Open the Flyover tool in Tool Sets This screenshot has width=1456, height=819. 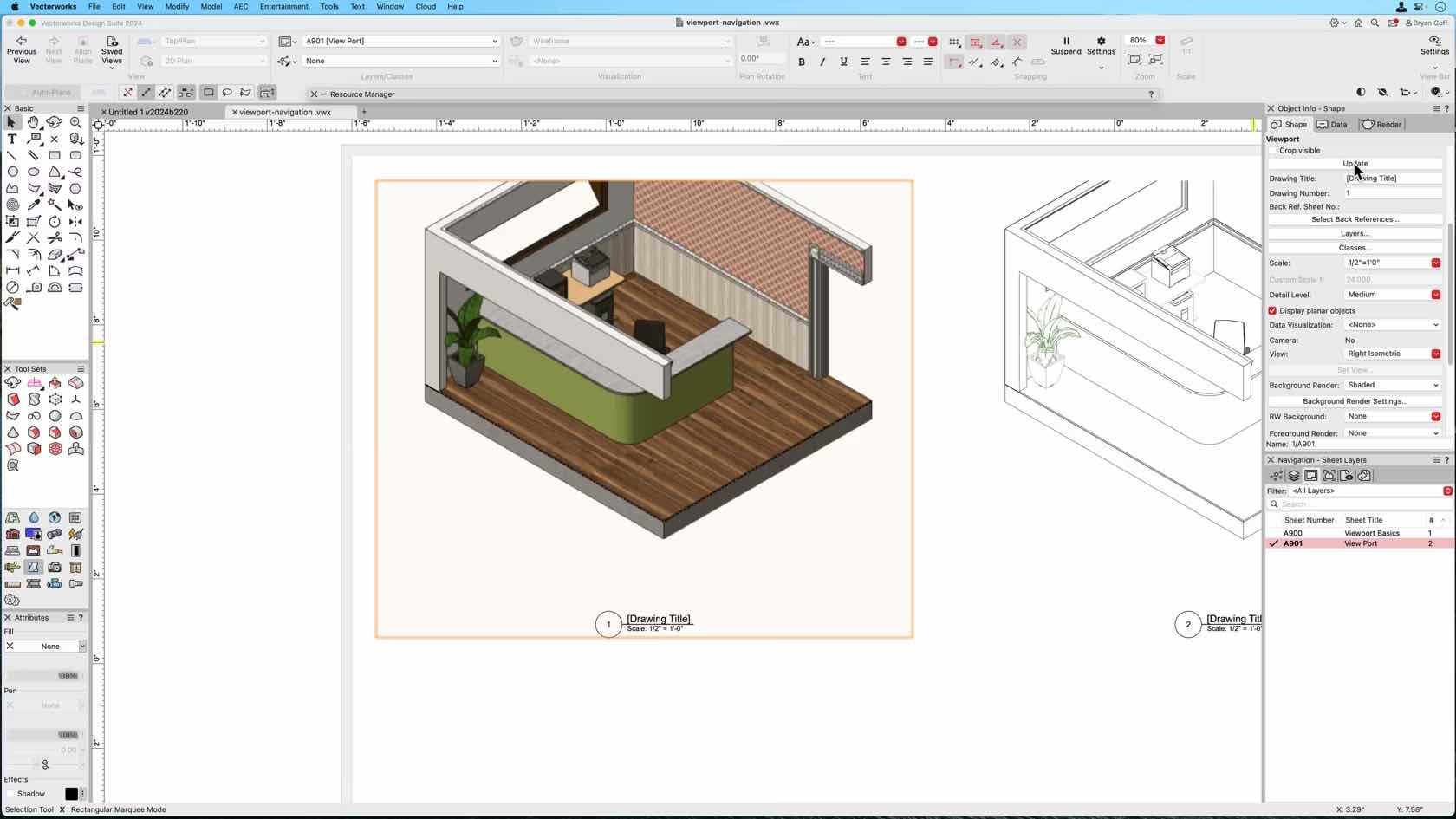pos(11,382)
